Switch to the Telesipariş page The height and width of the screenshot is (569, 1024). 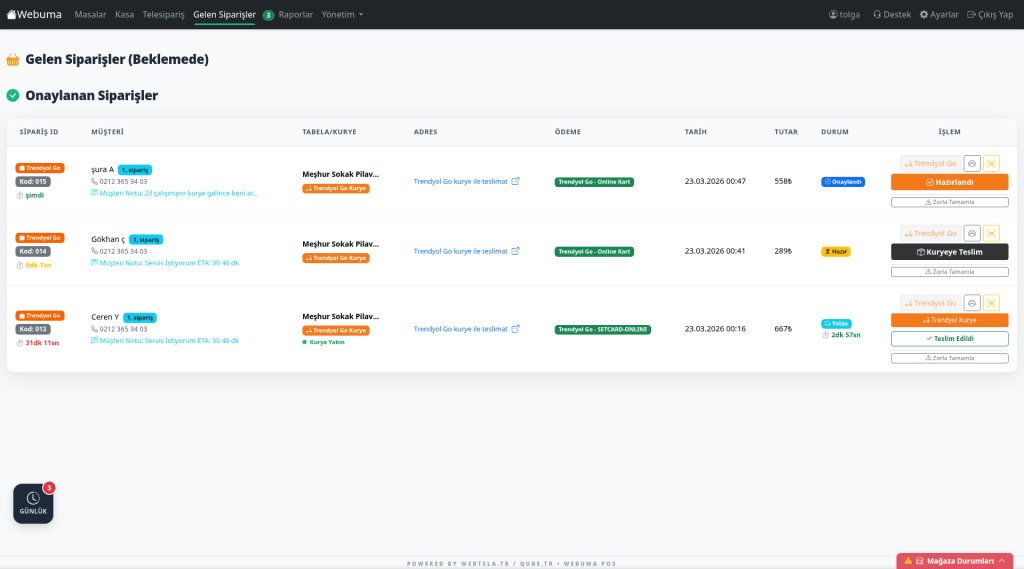coord(164,15)
